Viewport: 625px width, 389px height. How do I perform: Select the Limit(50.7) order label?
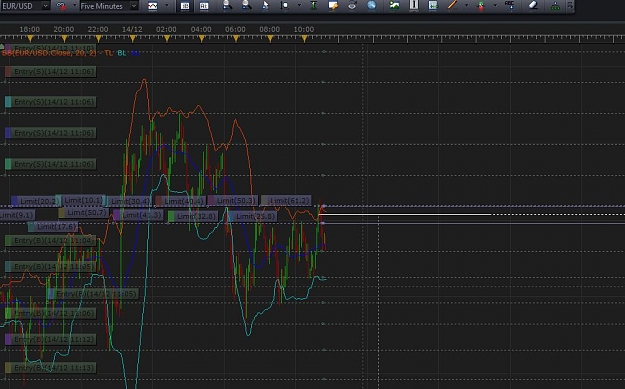pos(83,212)
